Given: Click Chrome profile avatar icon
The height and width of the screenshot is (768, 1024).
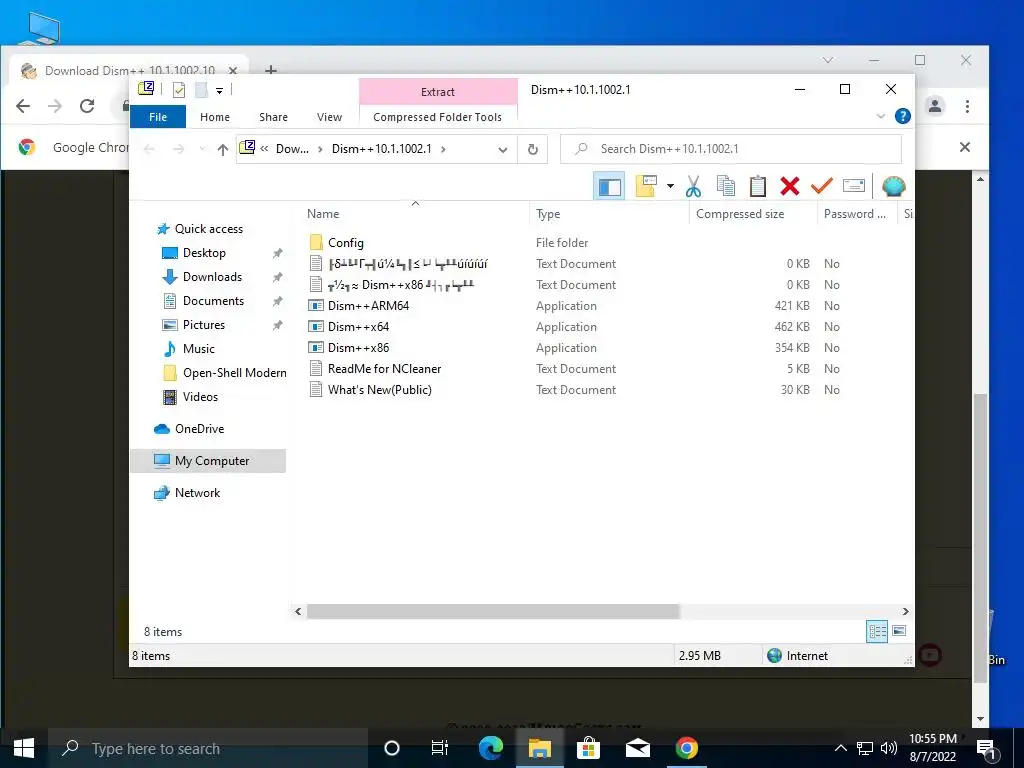Looking at the screenshot, I should 935,106.
